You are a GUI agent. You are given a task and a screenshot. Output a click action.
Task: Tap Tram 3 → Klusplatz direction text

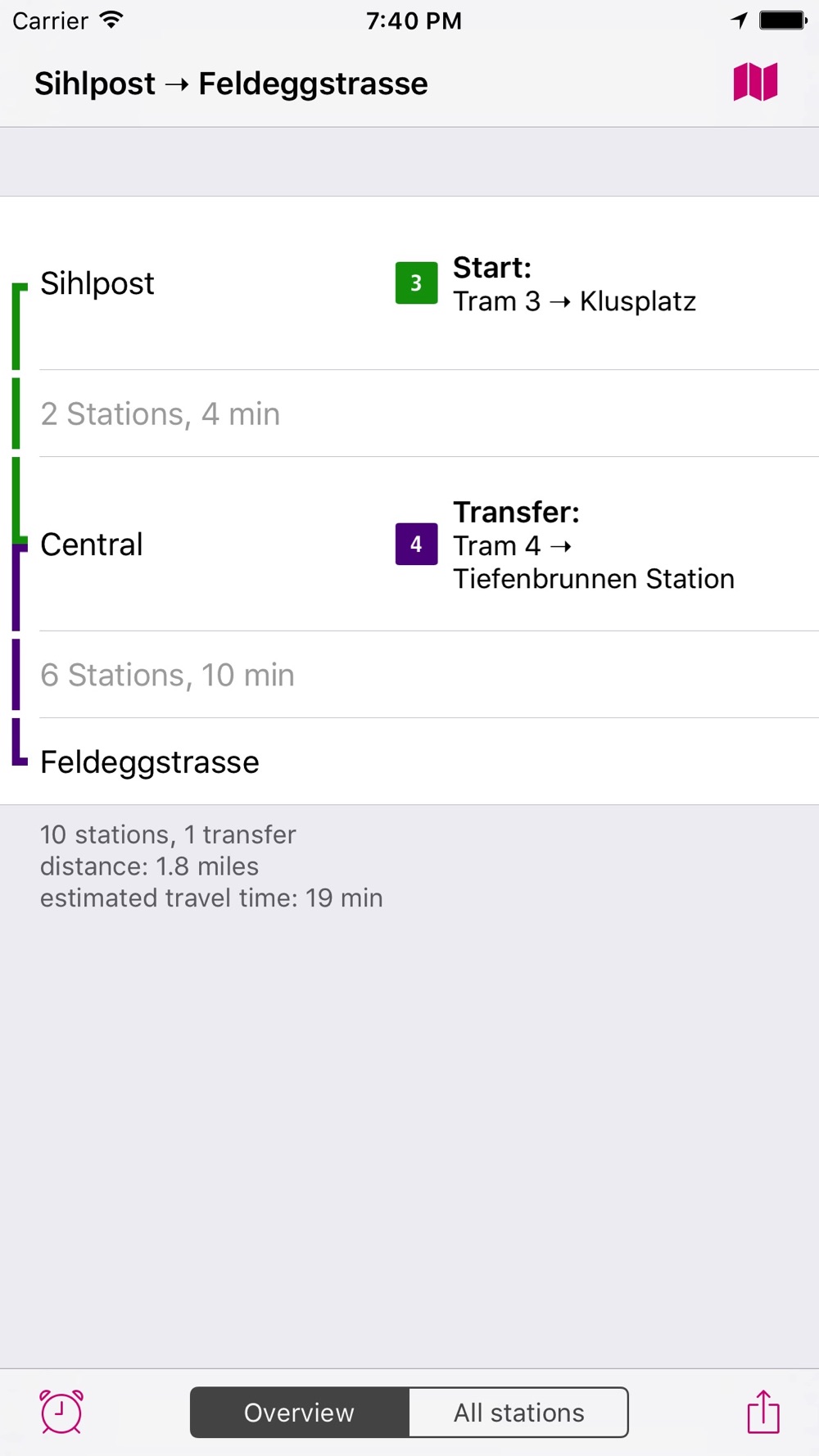tap(574, 301)
